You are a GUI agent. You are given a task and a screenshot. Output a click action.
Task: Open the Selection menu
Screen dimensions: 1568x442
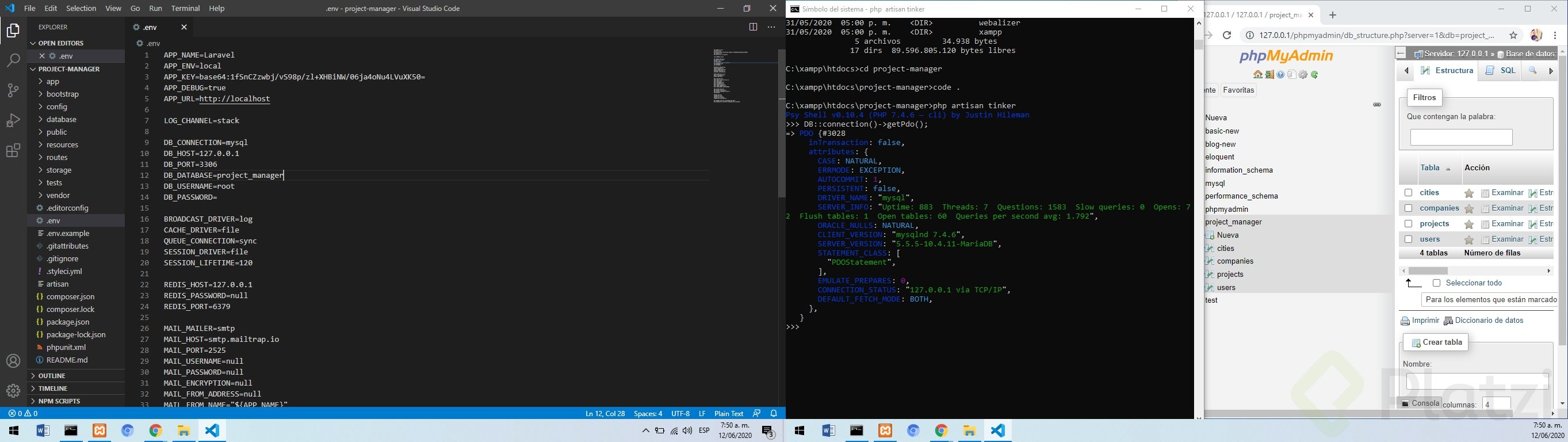(x=81, y=9)
